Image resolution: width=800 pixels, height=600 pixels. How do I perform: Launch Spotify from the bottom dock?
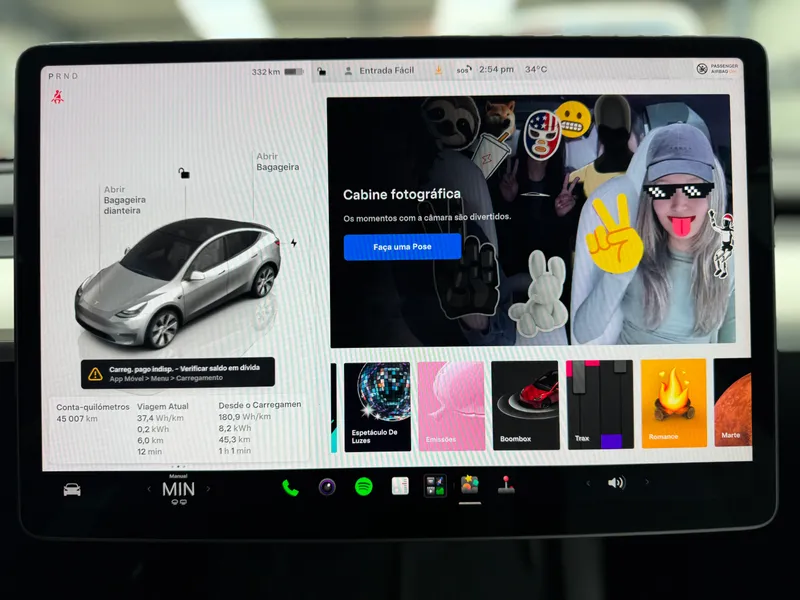(x=363, y=487)
